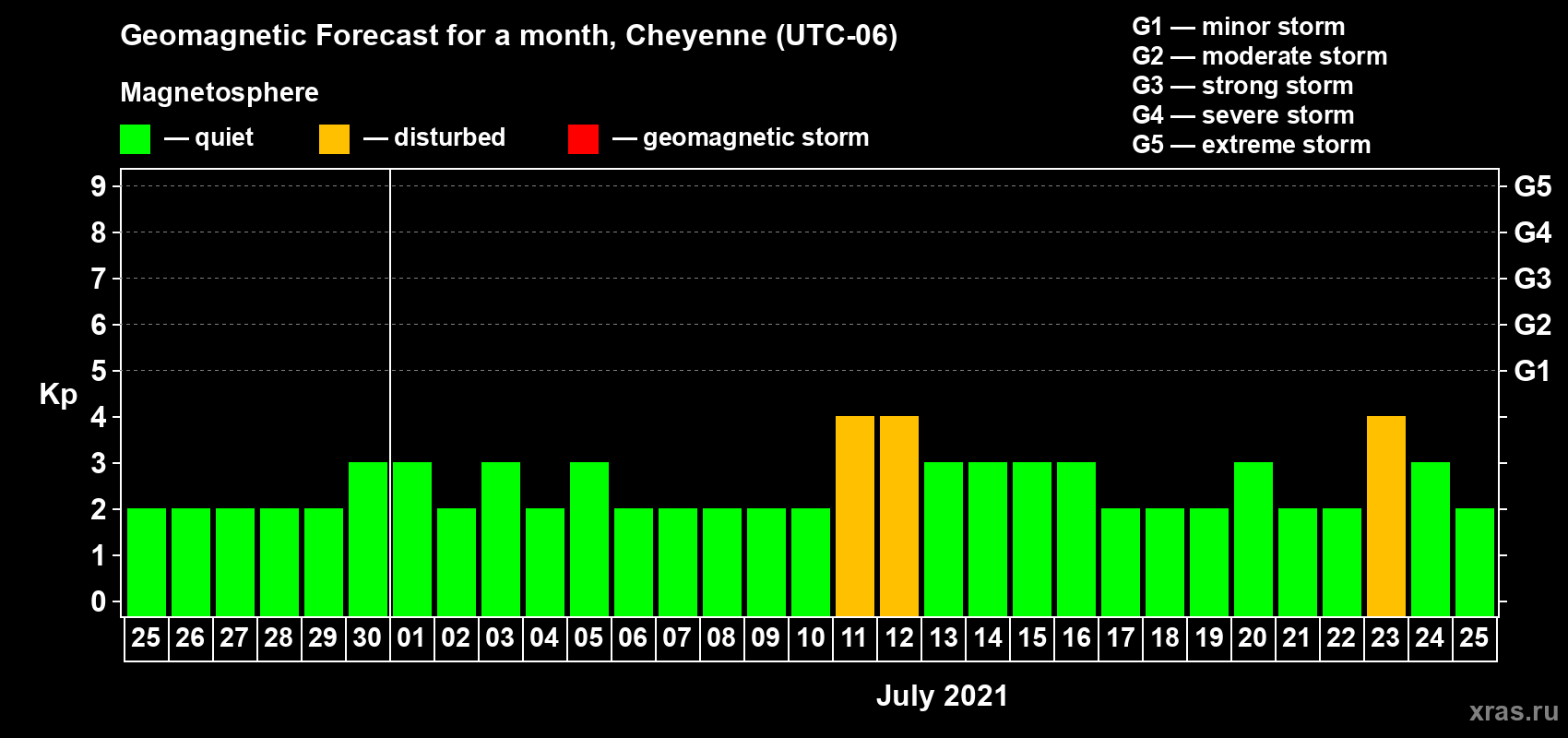Click the 'Magnetosphere' heading

220,92
